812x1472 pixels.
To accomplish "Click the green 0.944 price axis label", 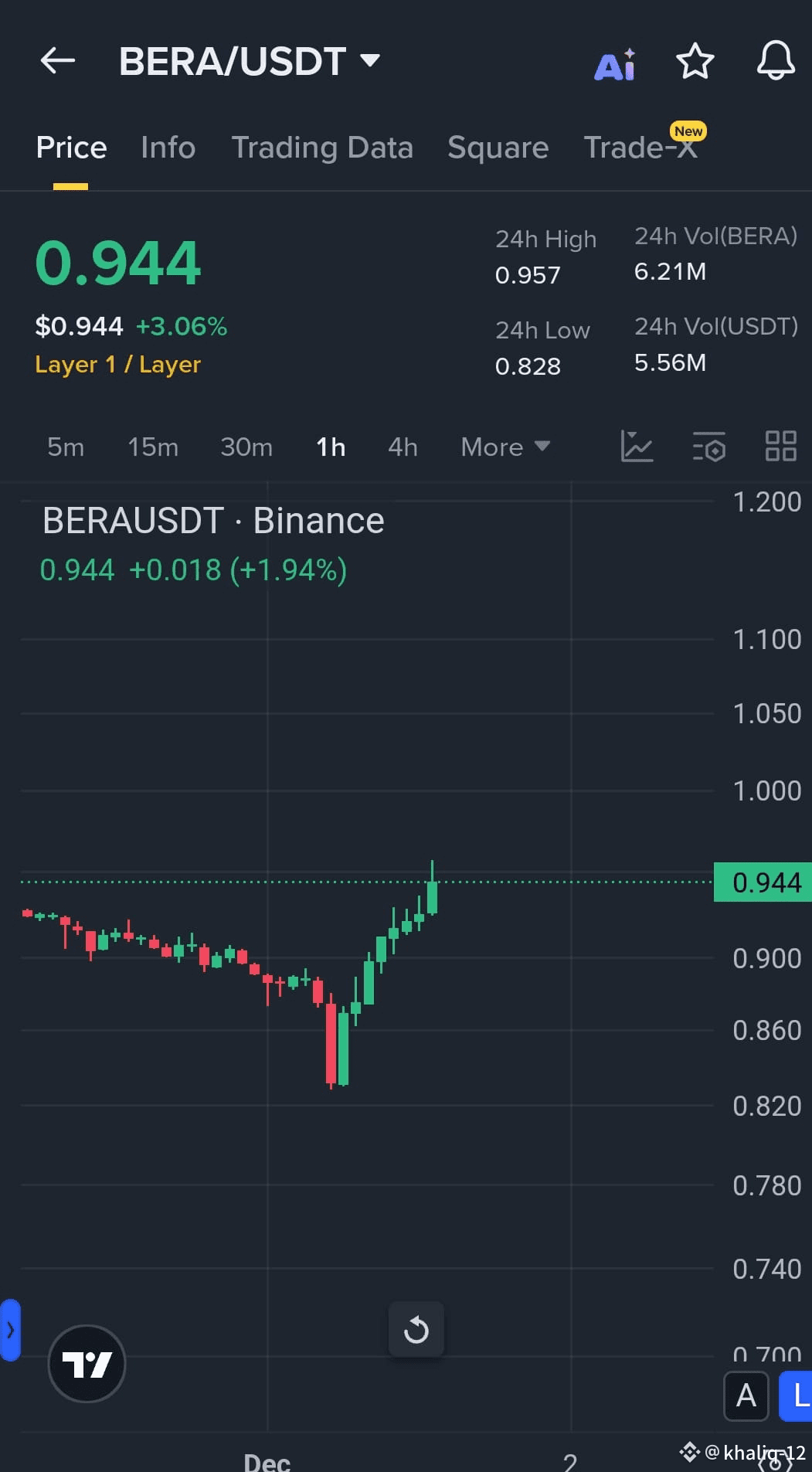I will (x=763, y=882).
